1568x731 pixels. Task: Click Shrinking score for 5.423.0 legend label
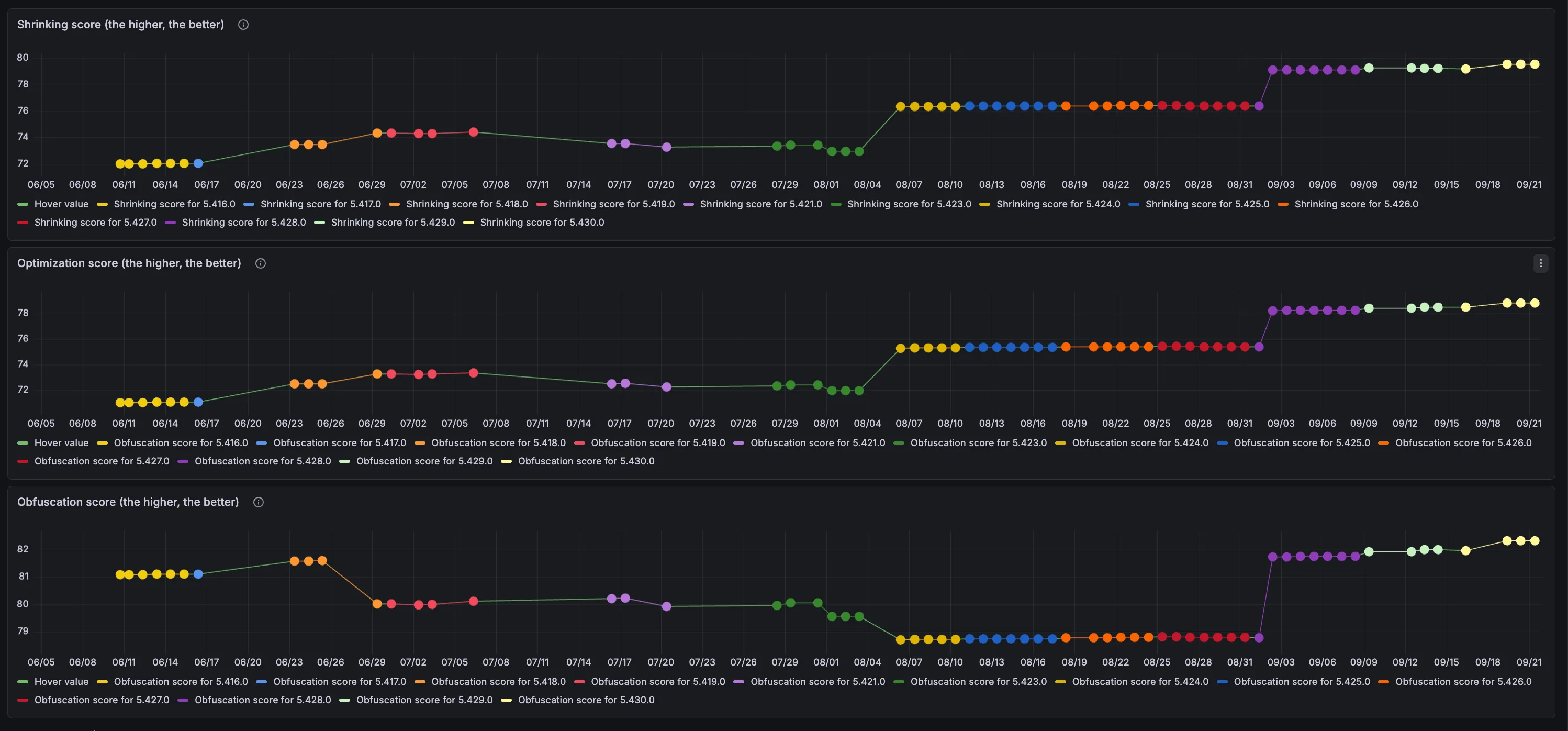point(909,204)
